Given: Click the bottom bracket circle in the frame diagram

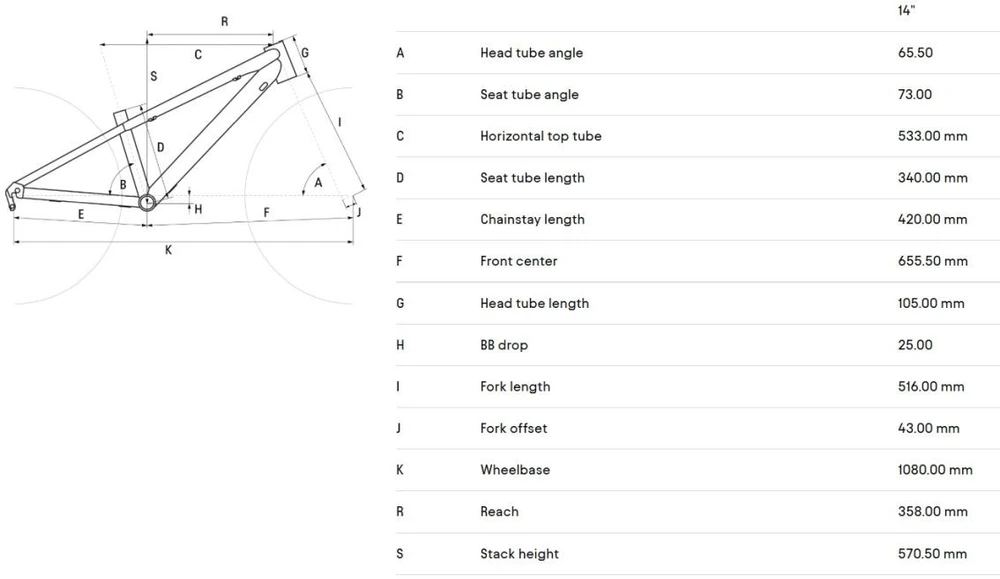Looking at the screenshot, I should pos(147,203).
